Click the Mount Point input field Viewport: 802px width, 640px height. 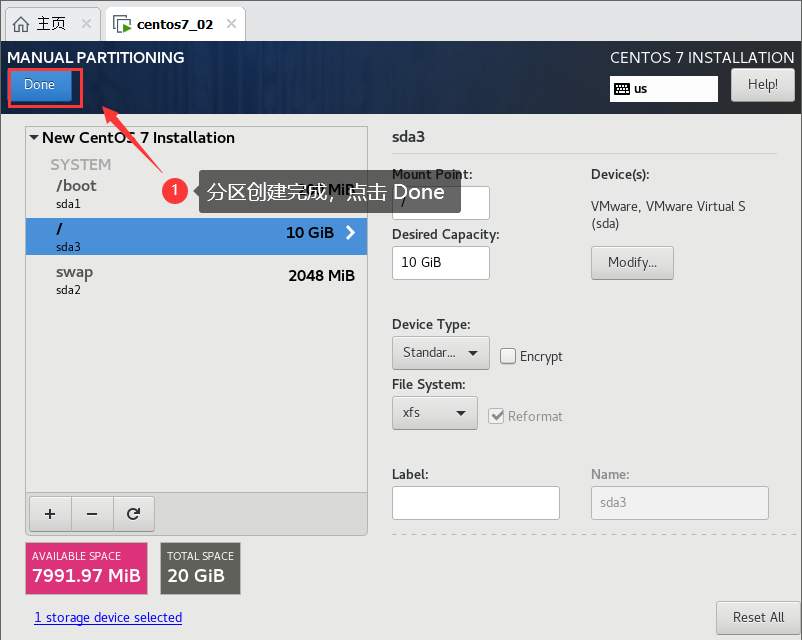point(440,203)
